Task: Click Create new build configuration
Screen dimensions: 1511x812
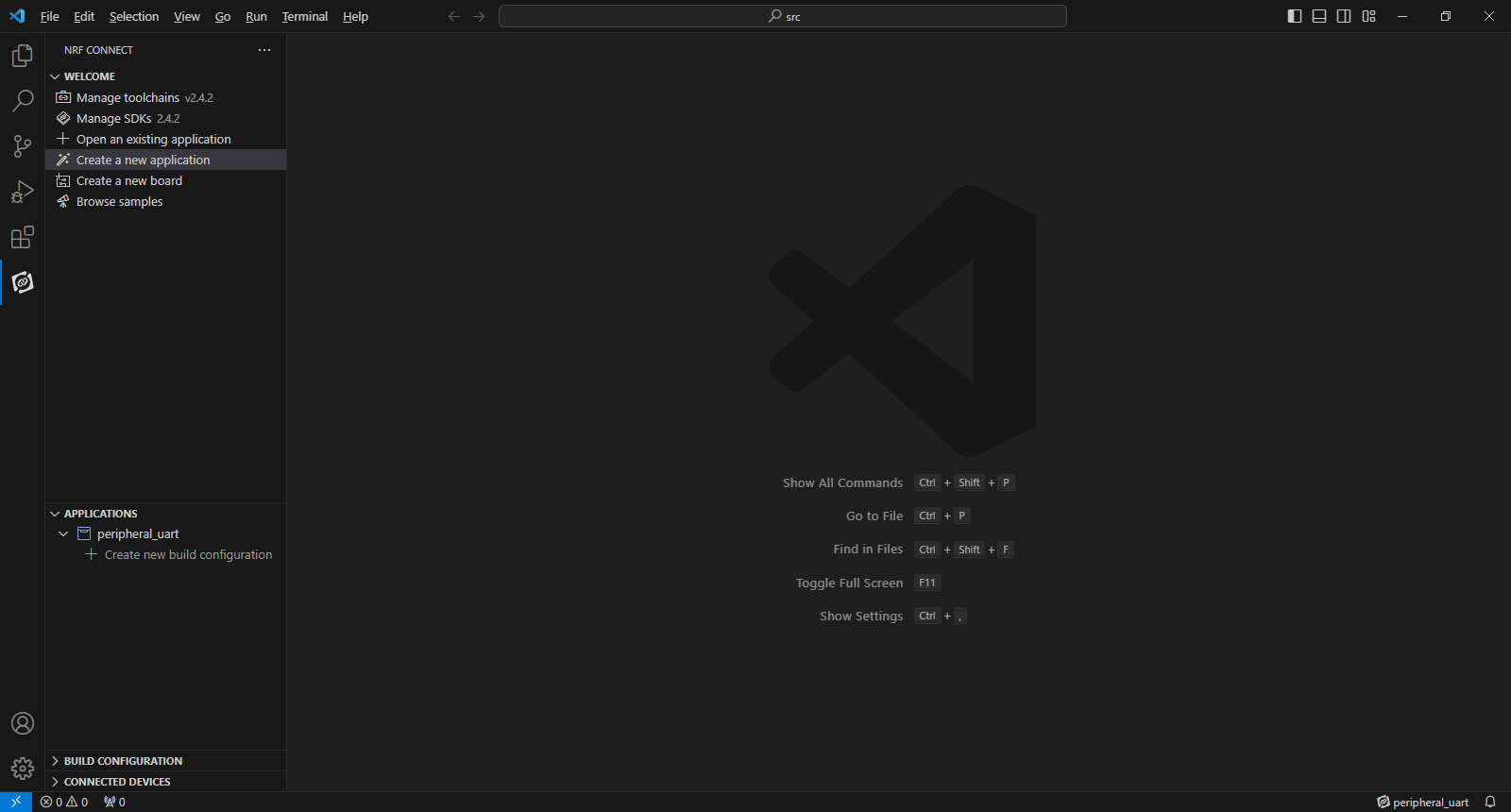Action: tap(188, 555)
